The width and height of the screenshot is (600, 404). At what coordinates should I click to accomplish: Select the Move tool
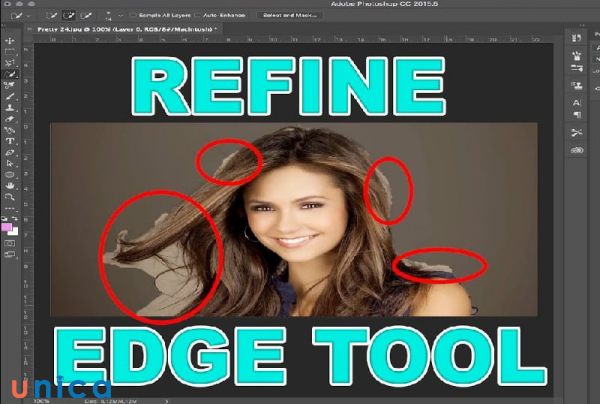(10, 40)
